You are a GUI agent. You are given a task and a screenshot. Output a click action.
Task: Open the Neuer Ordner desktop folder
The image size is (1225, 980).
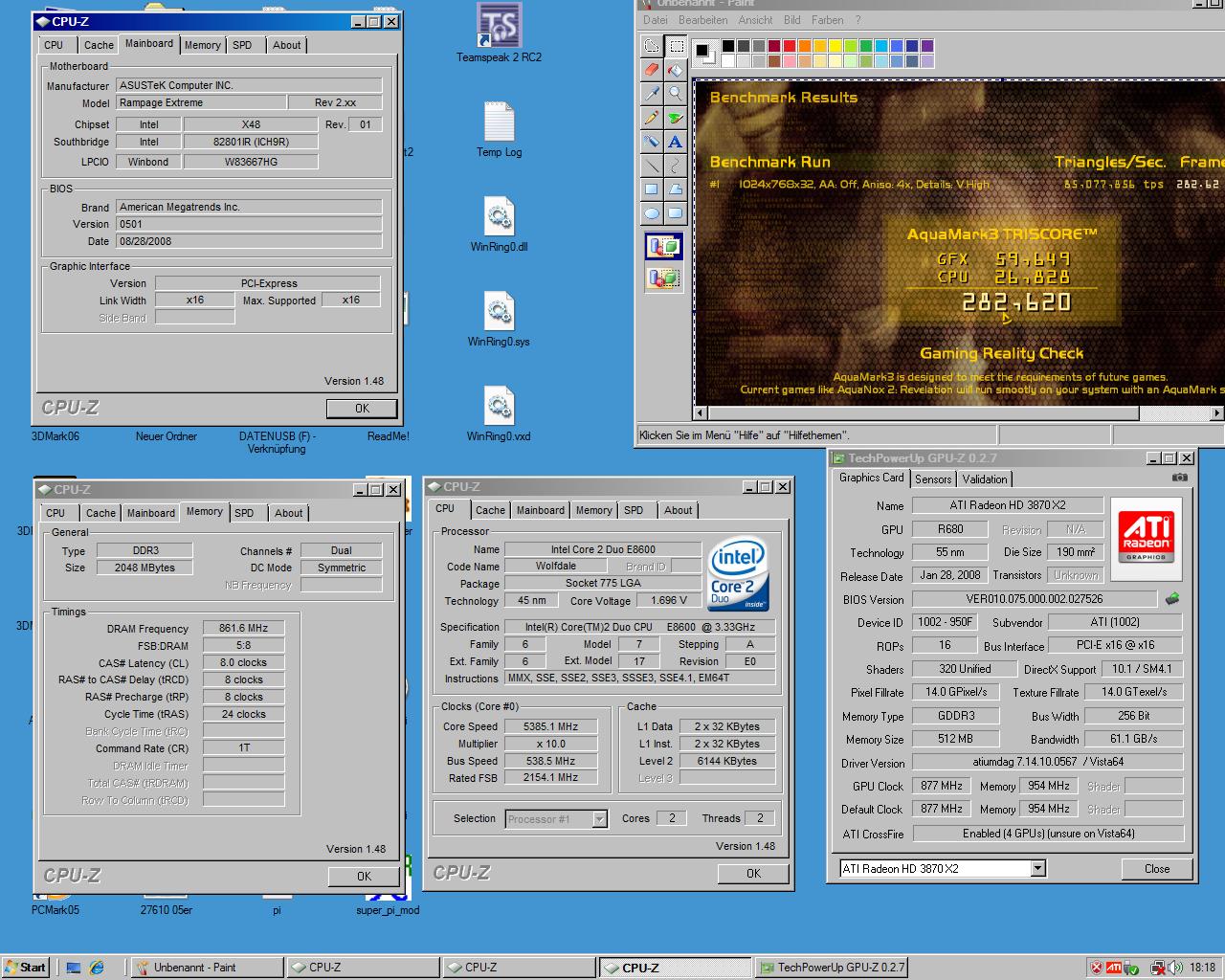click(166, 436)
